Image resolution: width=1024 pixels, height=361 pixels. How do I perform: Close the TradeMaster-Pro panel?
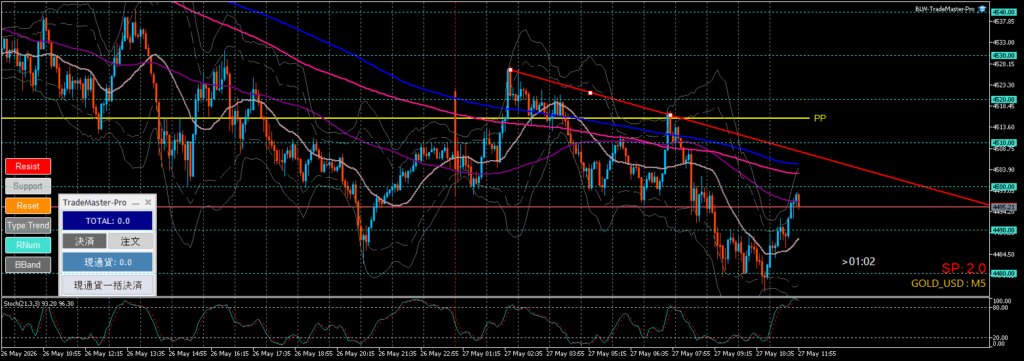point(148,203)
